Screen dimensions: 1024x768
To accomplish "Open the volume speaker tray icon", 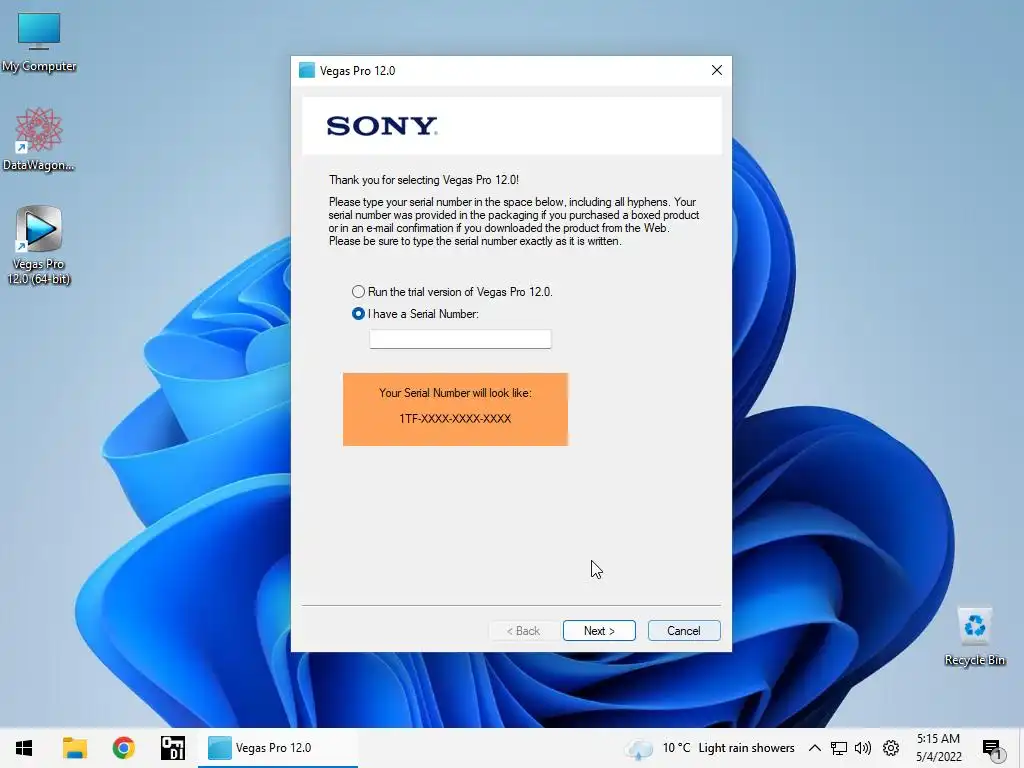I will (863, 748).
